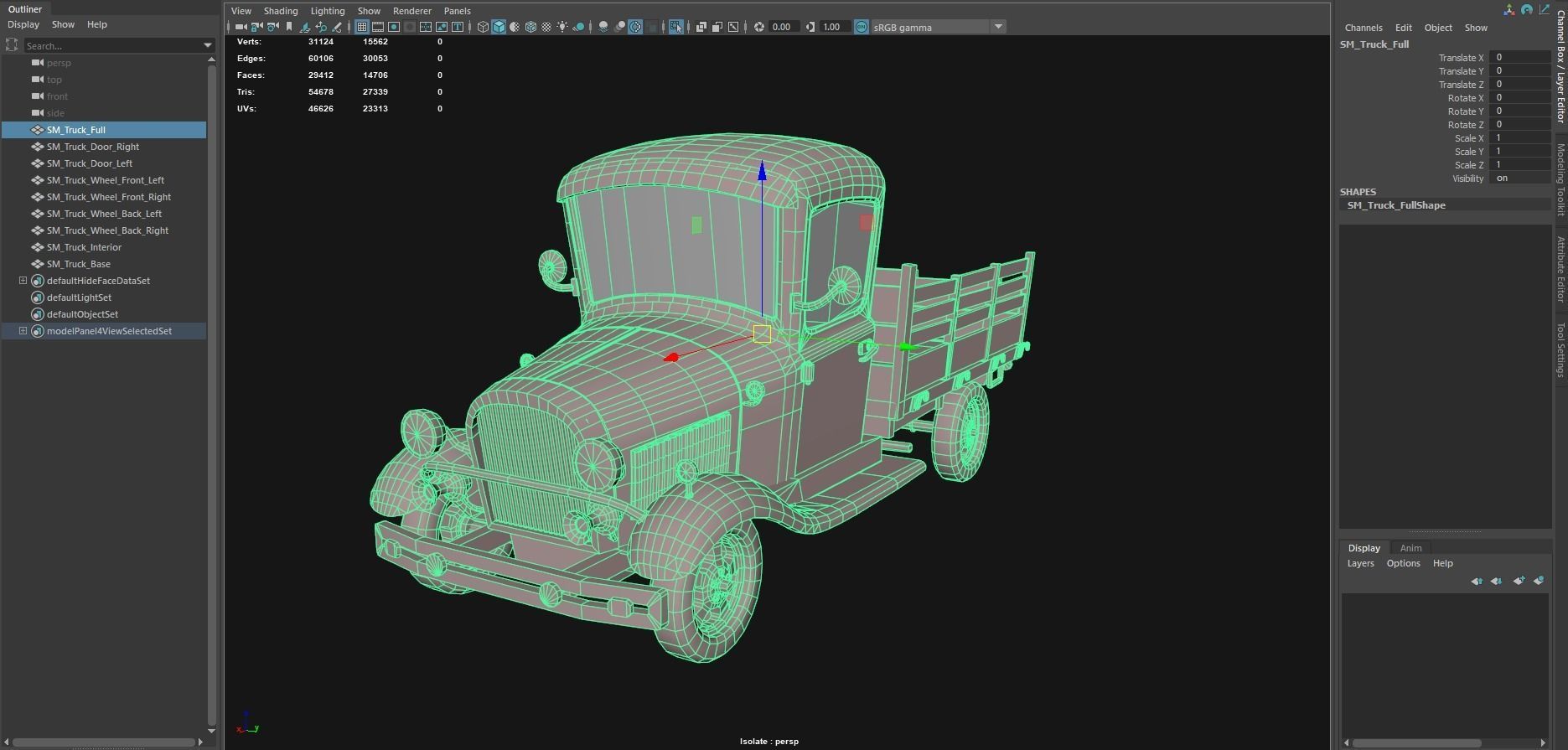
Task: Click the 2D Pan/Zoom icon
Action: 321,27
